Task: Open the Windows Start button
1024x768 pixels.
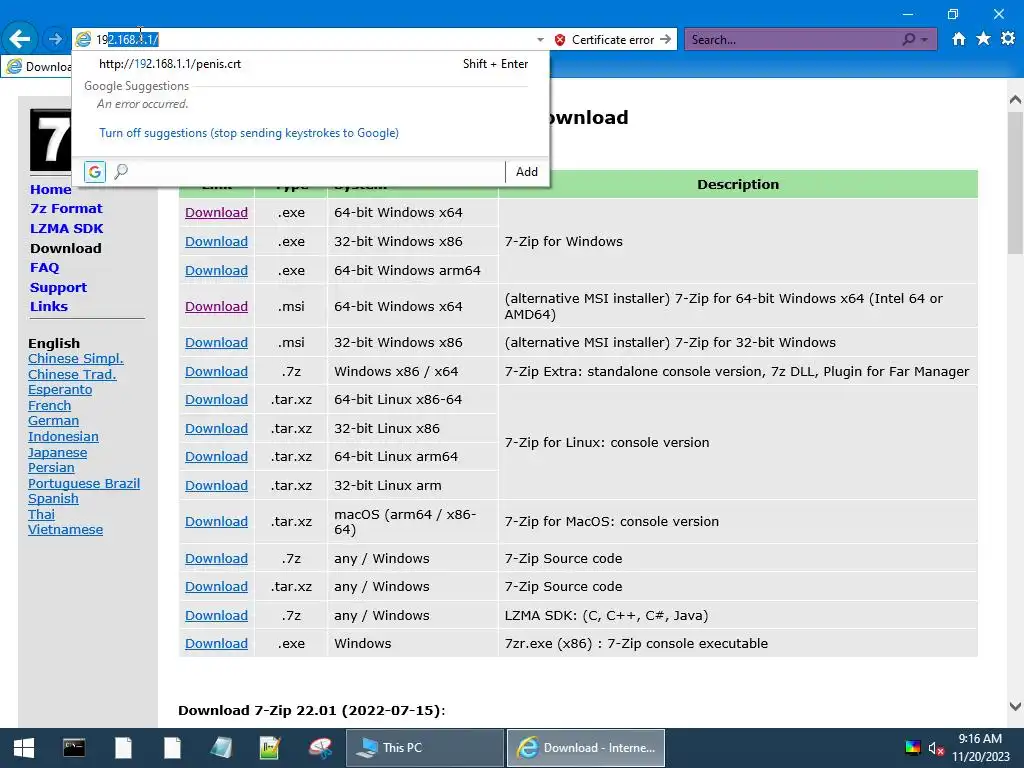Action: pyautogui.click(x=24, y=748)
